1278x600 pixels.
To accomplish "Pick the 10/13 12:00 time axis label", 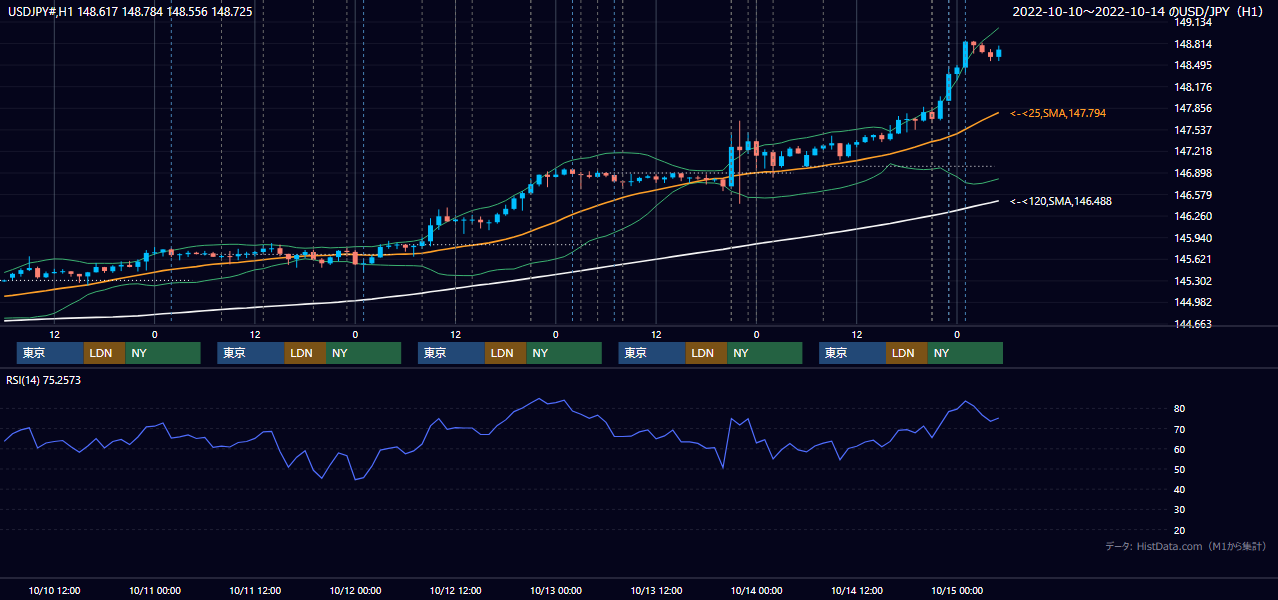I will pos(656,590).
